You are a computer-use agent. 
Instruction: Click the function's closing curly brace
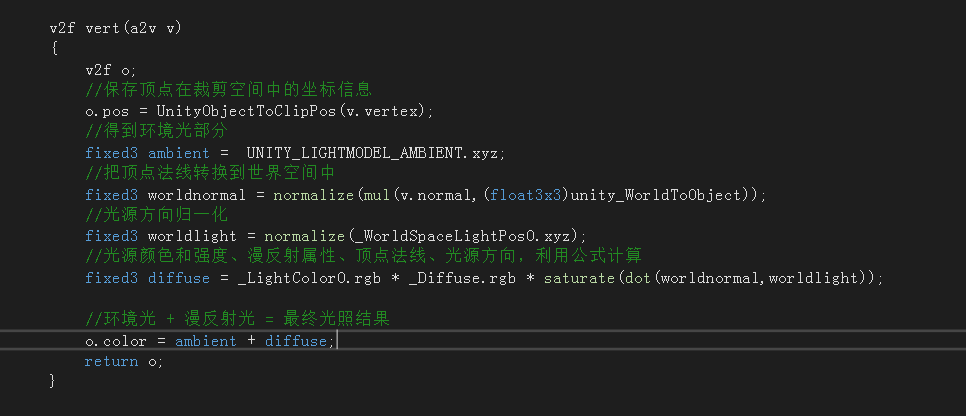(x=53, y=382)
